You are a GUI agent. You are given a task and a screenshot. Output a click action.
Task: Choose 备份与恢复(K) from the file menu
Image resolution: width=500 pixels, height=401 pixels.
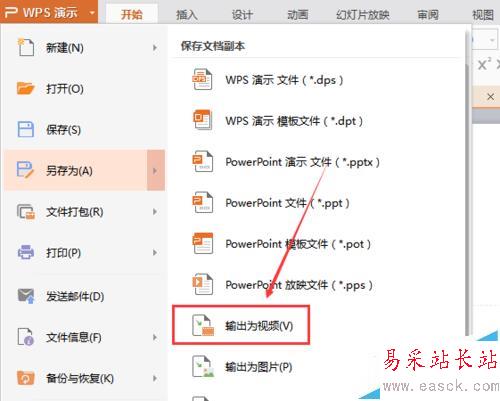[x=85, y=378]
